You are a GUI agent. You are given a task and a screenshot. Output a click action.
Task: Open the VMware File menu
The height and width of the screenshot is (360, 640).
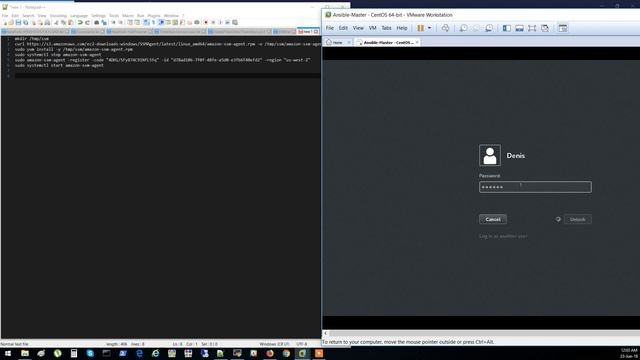(329, 28)
